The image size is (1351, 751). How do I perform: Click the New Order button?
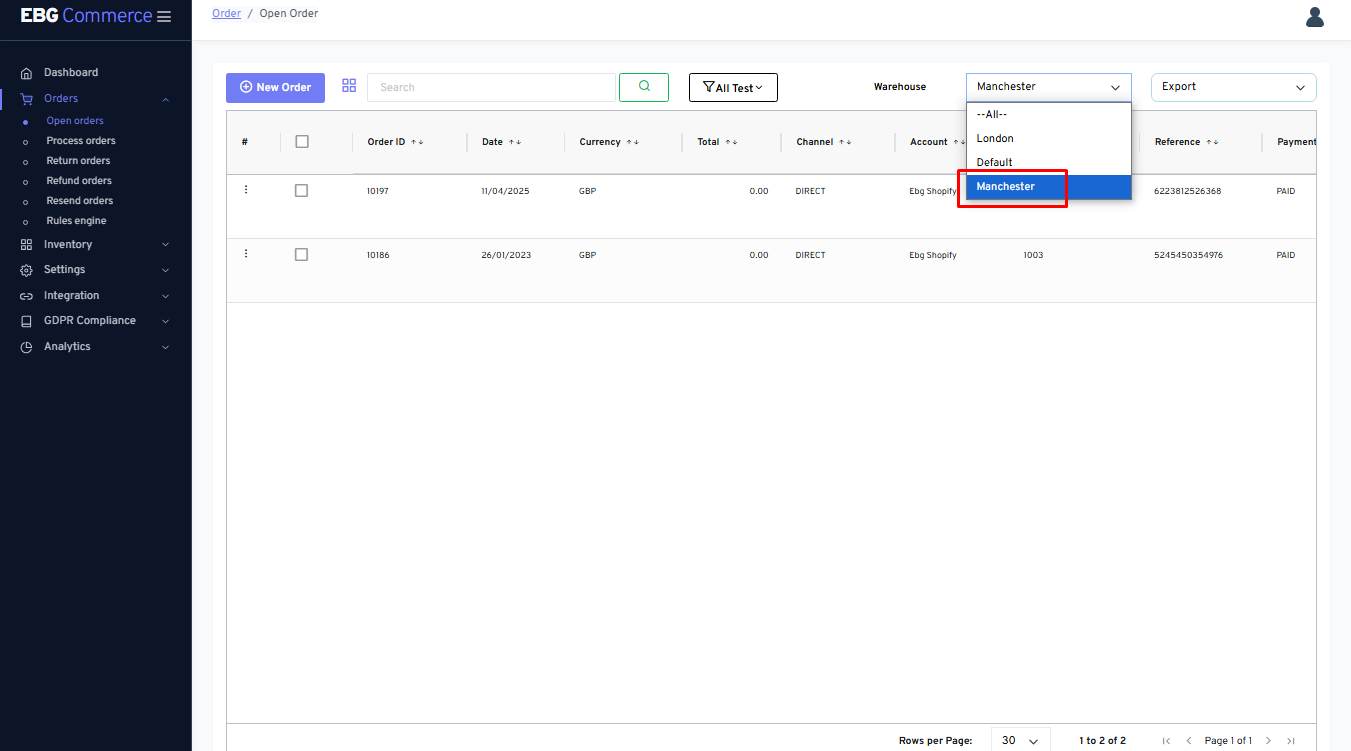pos(275,88)
